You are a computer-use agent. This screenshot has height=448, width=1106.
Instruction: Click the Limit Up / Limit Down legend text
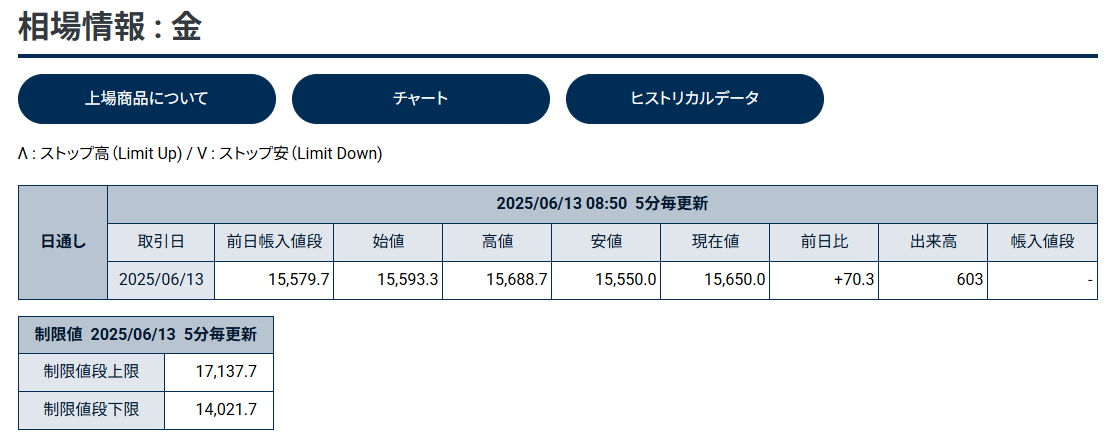point(200,154)
